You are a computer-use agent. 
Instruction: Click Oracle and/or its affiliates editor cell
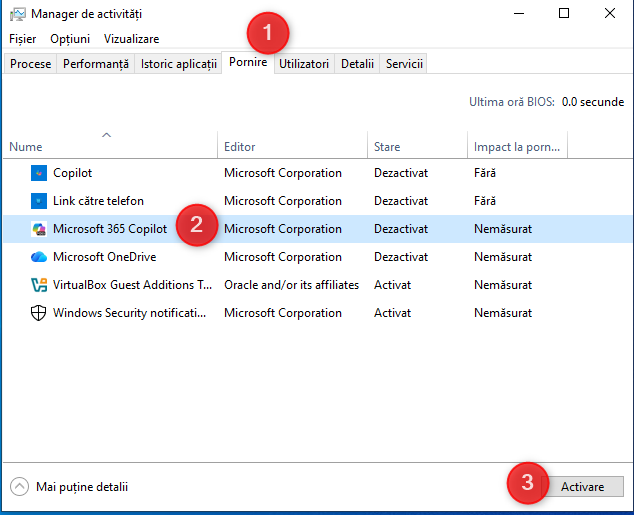(292, 285)
